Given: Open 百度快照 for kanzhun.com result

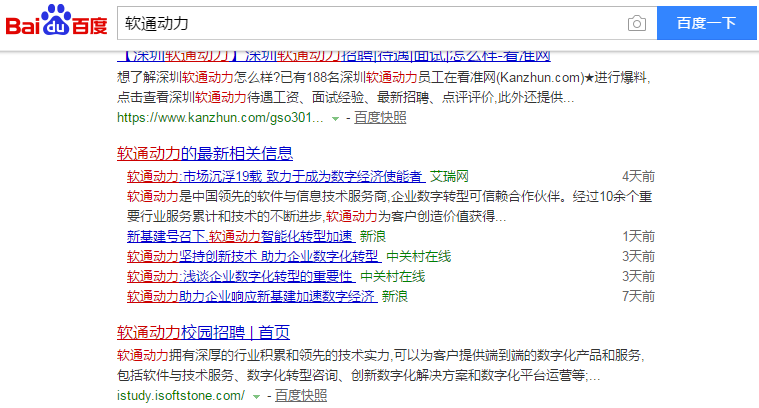Looking at the screenshot, I should [380, 118].
